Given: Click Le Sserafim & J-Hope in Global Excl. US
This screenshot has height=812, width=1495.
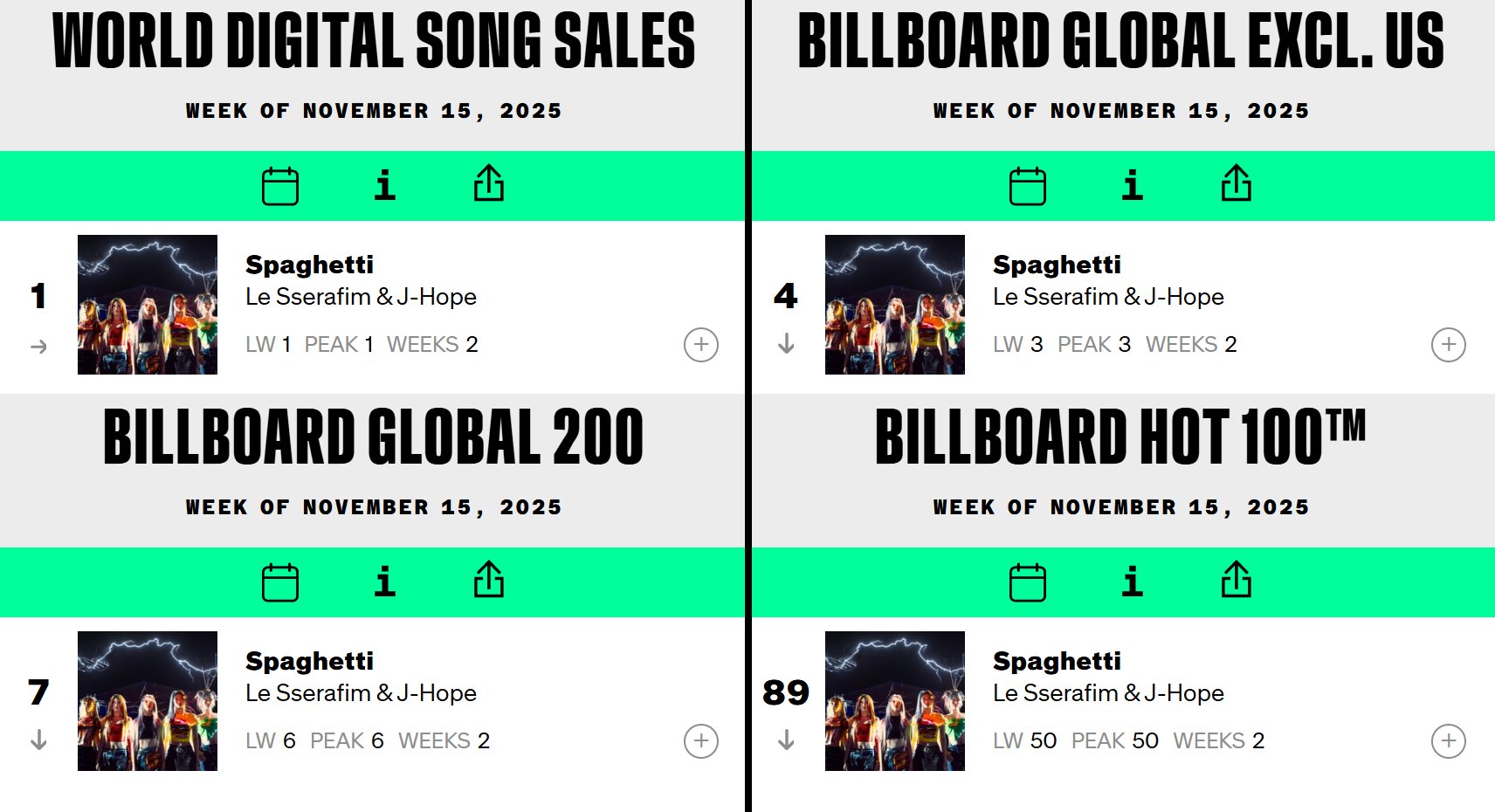Looking at the screenshot, I should pos(1108,297).
